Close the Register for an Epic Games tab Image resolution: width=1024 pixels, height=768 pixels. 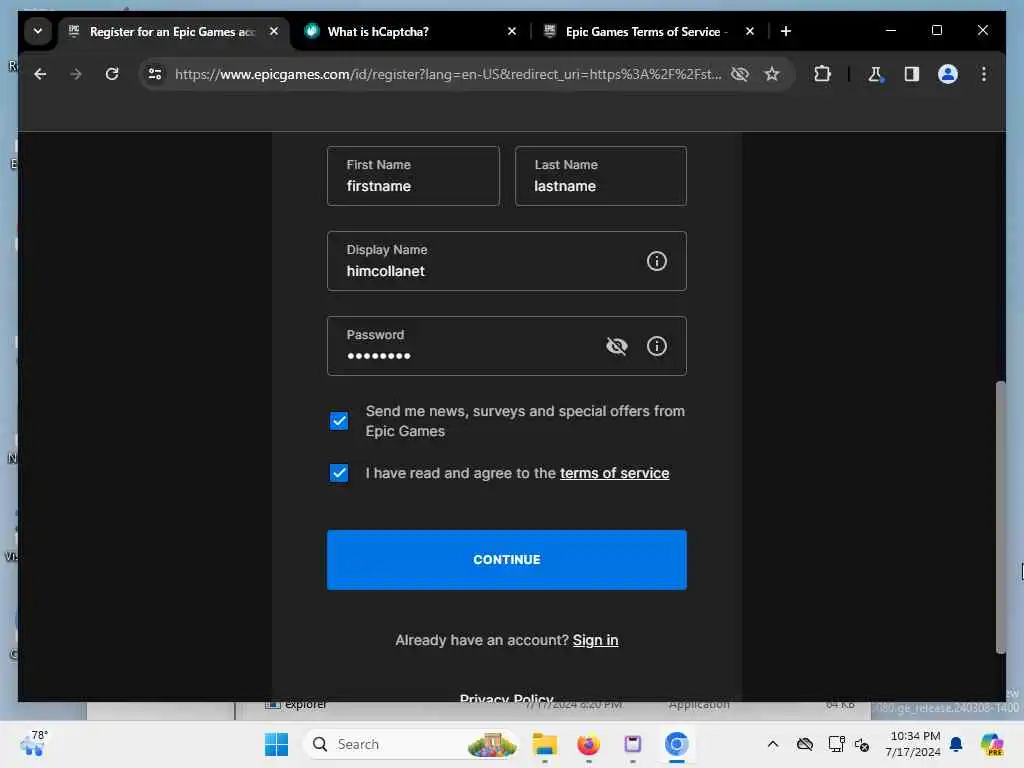click(274, 31)
